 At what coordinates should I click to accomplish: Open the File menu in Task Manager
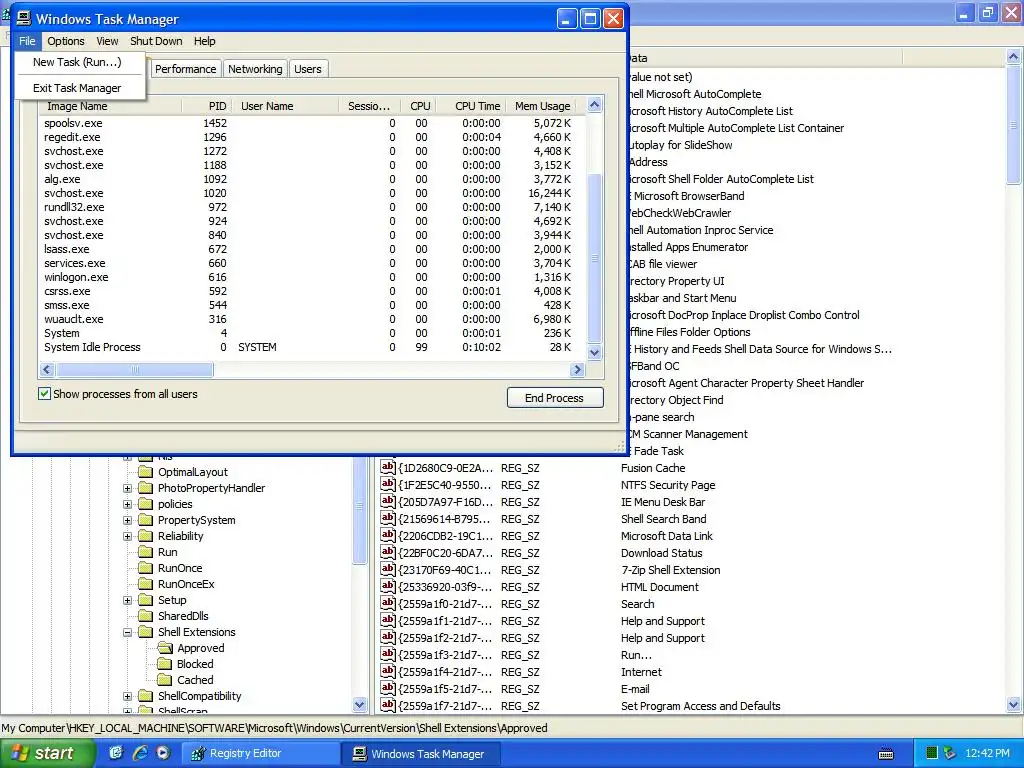(x=27, y=41)
